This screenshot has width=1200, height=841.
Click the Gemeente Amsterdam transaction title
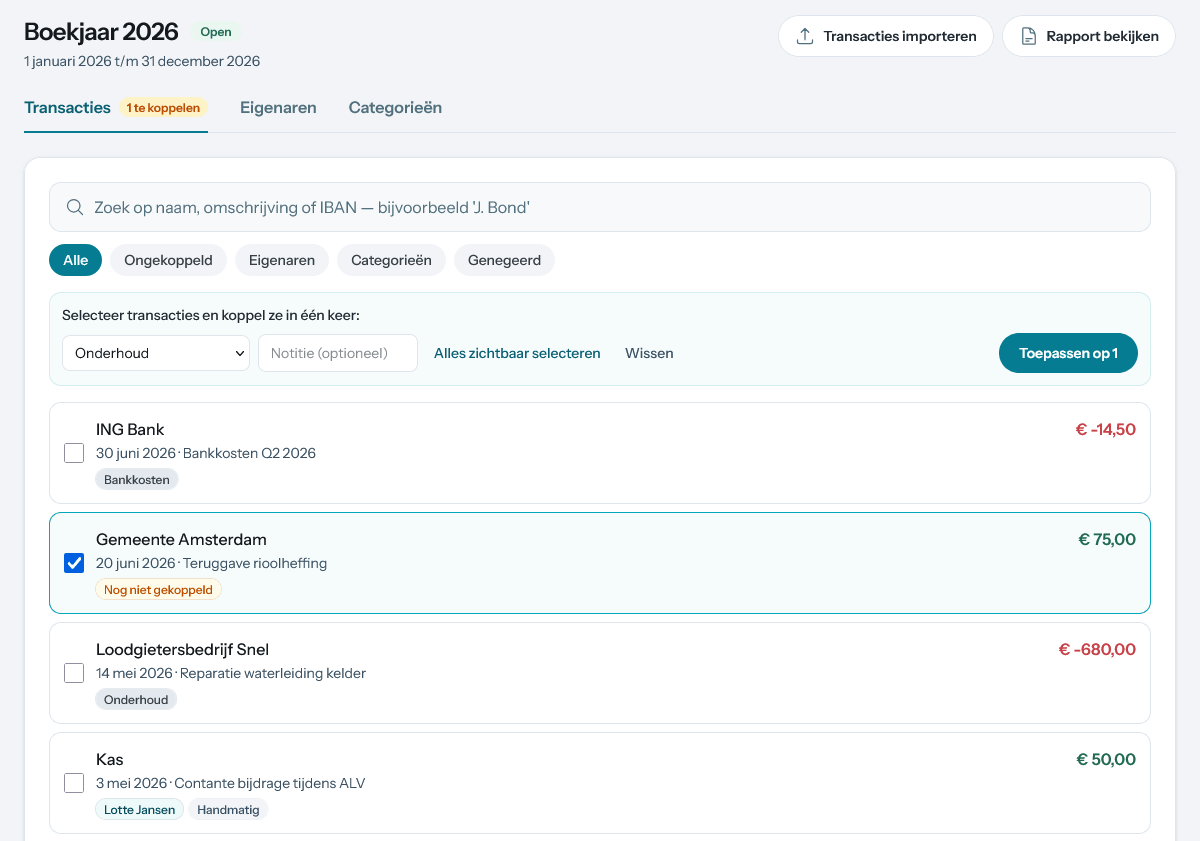point(181,540)
